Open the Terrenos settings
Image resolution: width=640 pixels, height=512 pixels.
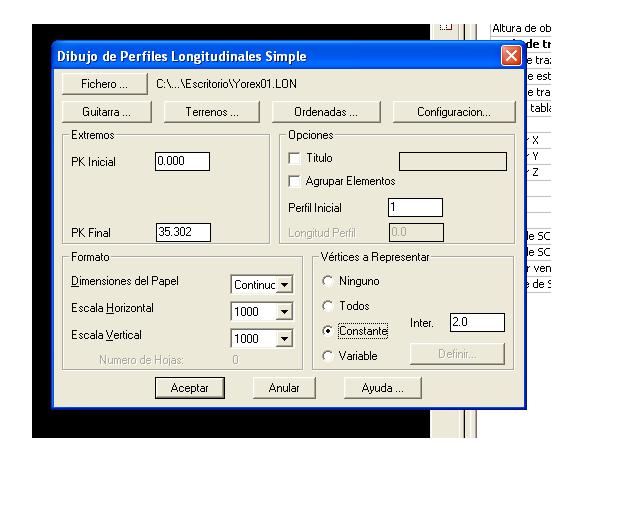point(211,112)
